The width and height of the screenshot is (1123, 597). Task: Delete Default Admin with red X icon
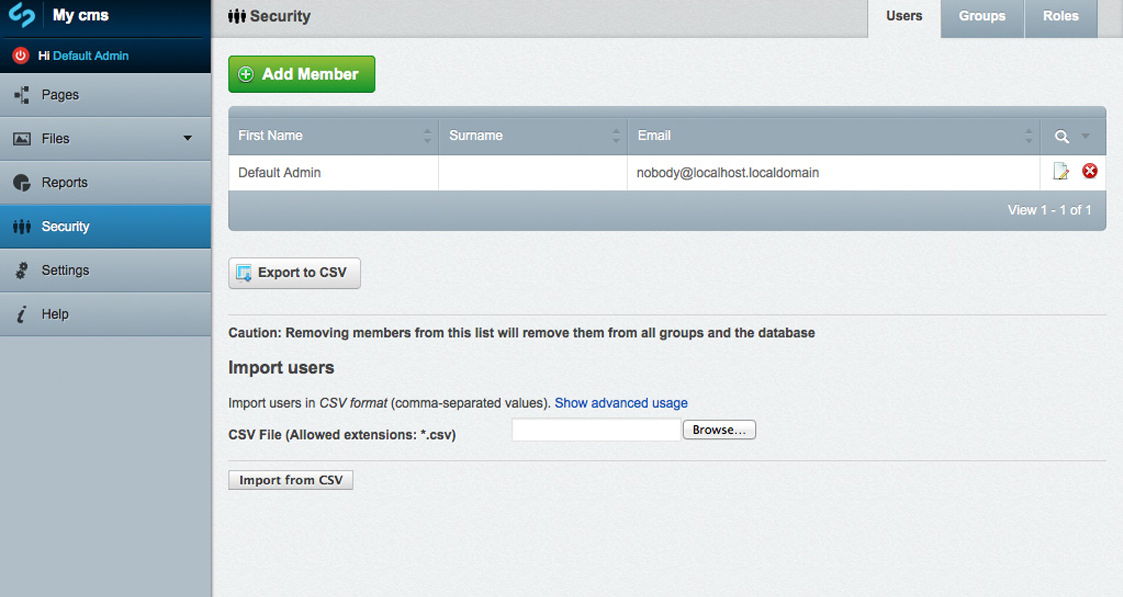(x=1089, y=171)
